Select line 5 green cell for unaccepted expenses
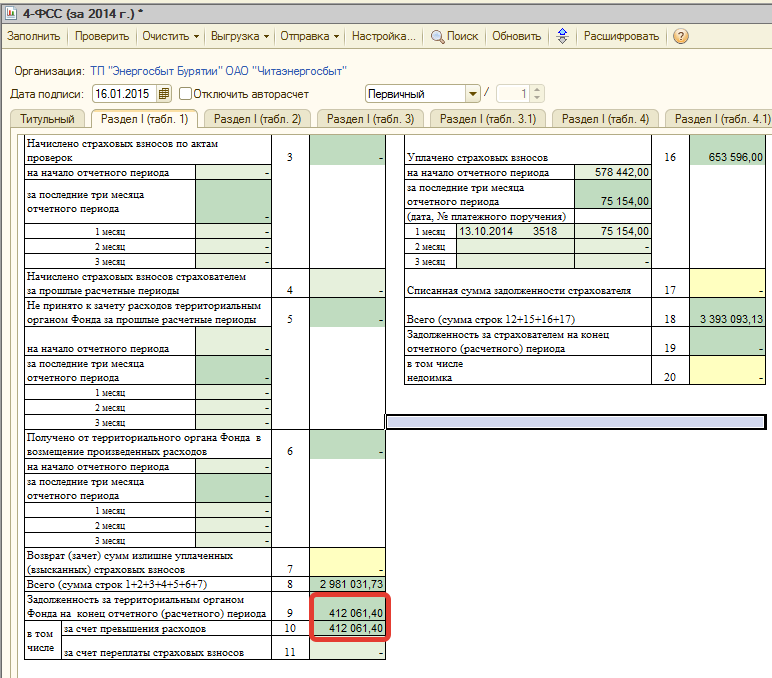The height and width of the screenshot is (678, 772). tap(347, 312)
